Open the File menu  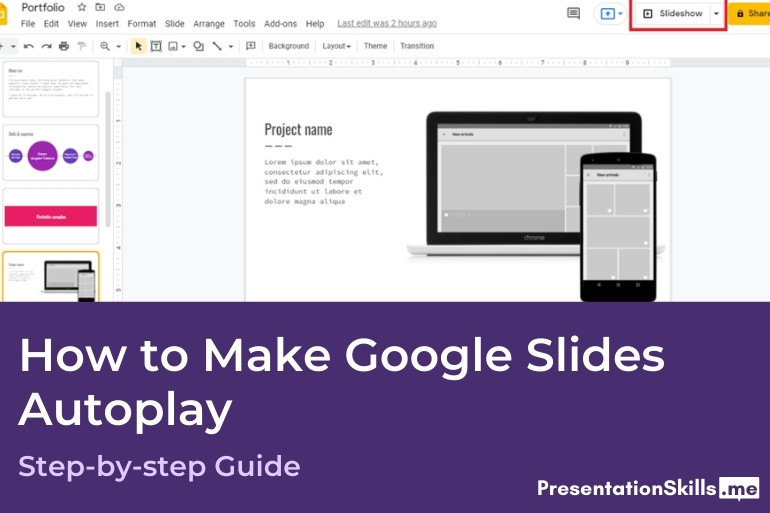(28, 24)
